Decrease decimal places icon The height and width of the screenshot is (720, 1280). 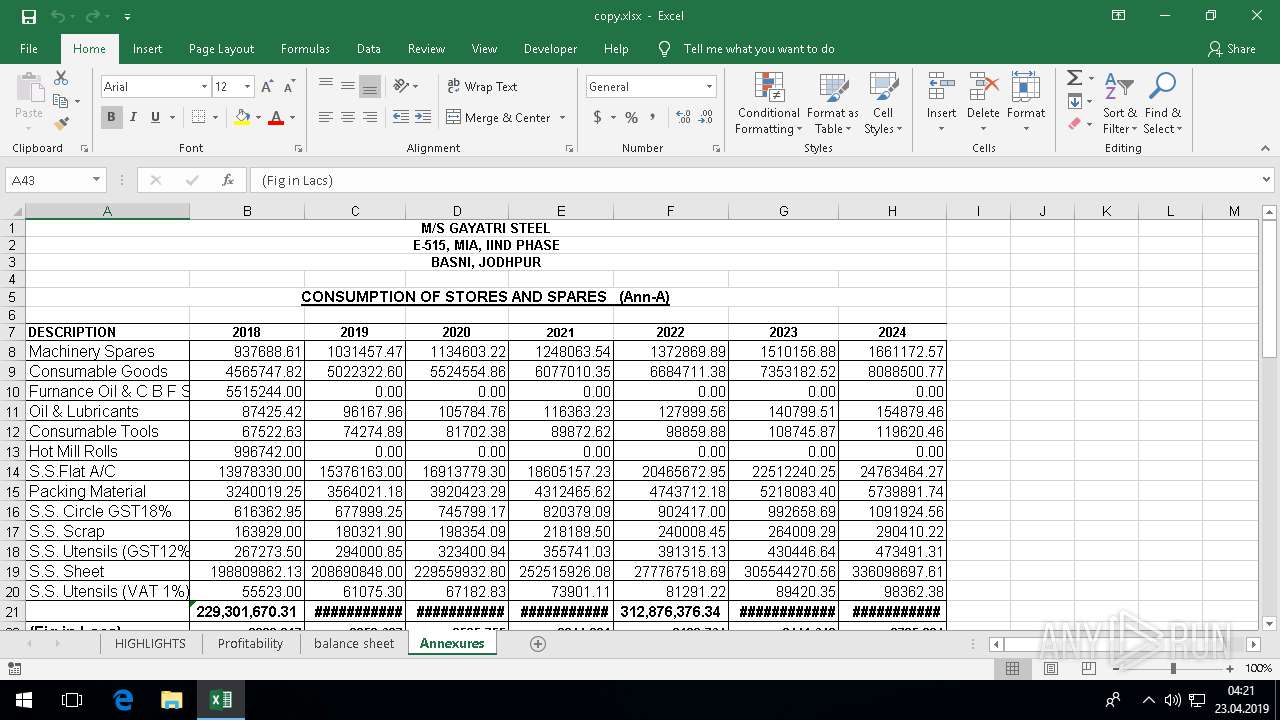(706, 117)
